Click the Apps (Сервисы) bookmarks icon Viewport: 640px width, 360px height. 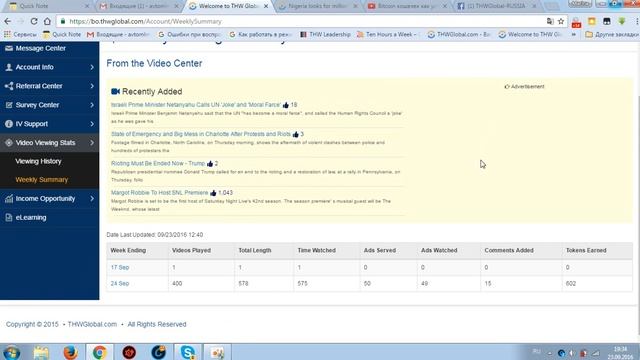click(x=7, y=35)
